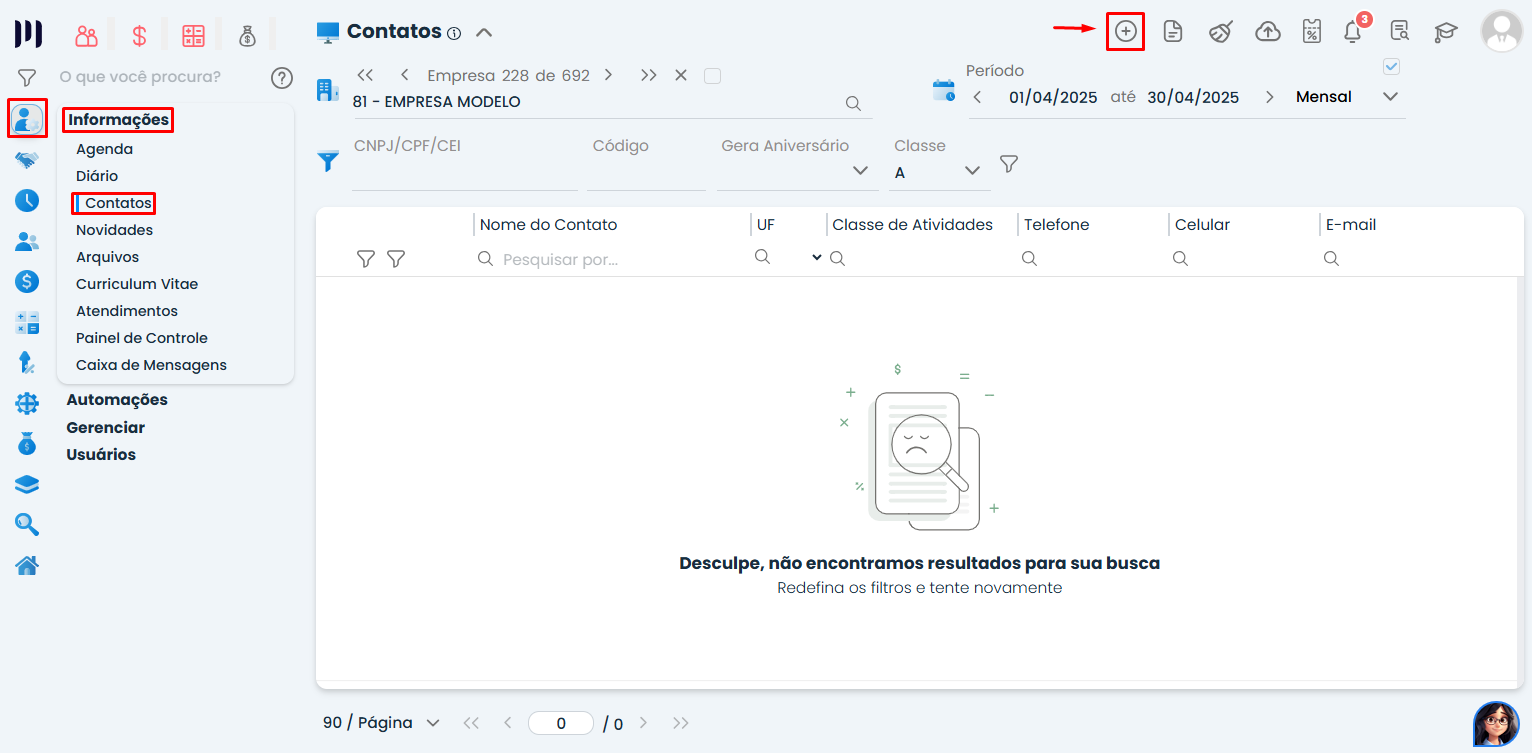Open Painel de Controle menu item

click(142, 338)
